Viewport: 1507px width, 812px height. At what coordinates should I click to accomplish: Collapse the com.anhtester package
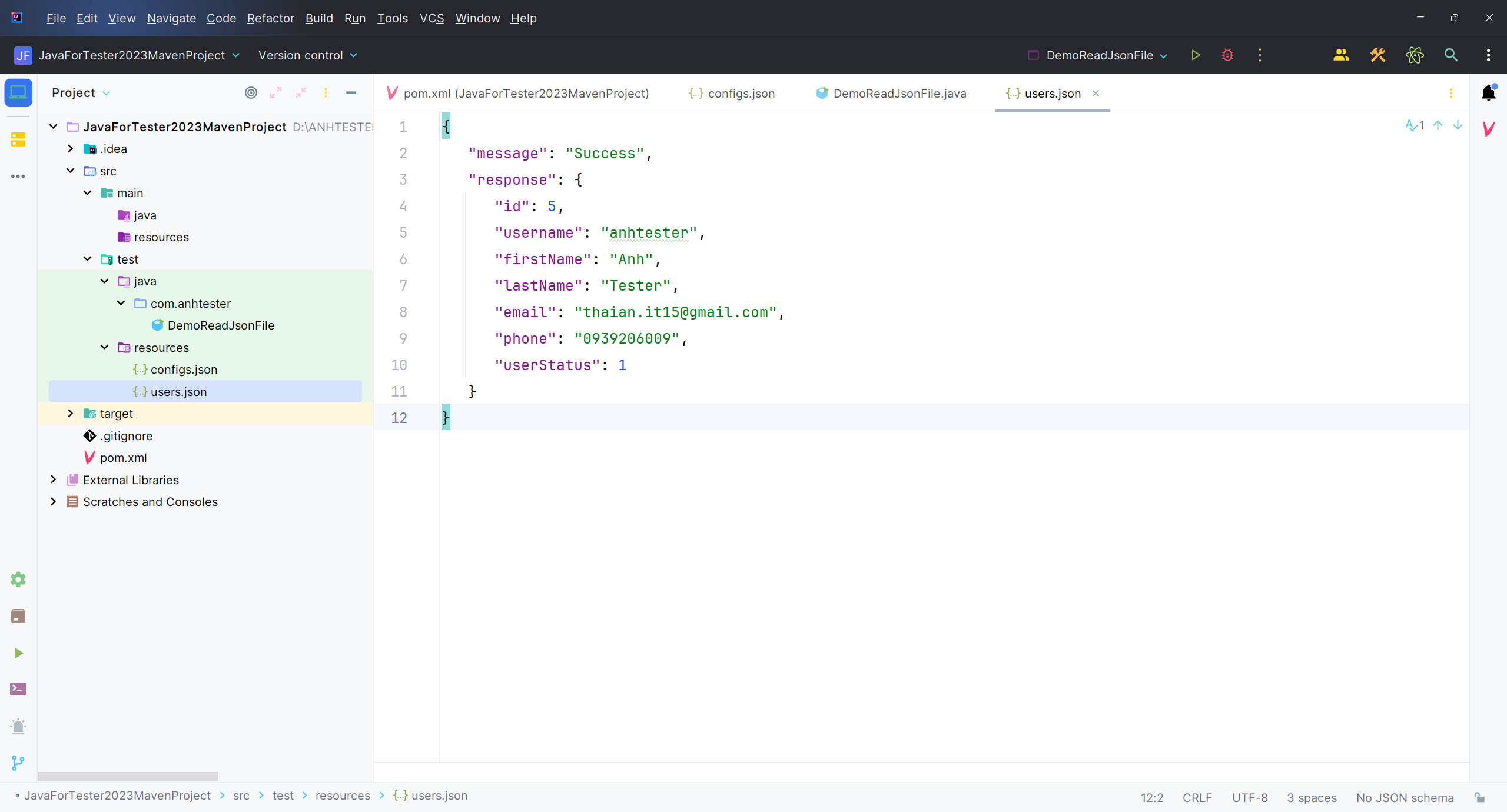[121, 304]
